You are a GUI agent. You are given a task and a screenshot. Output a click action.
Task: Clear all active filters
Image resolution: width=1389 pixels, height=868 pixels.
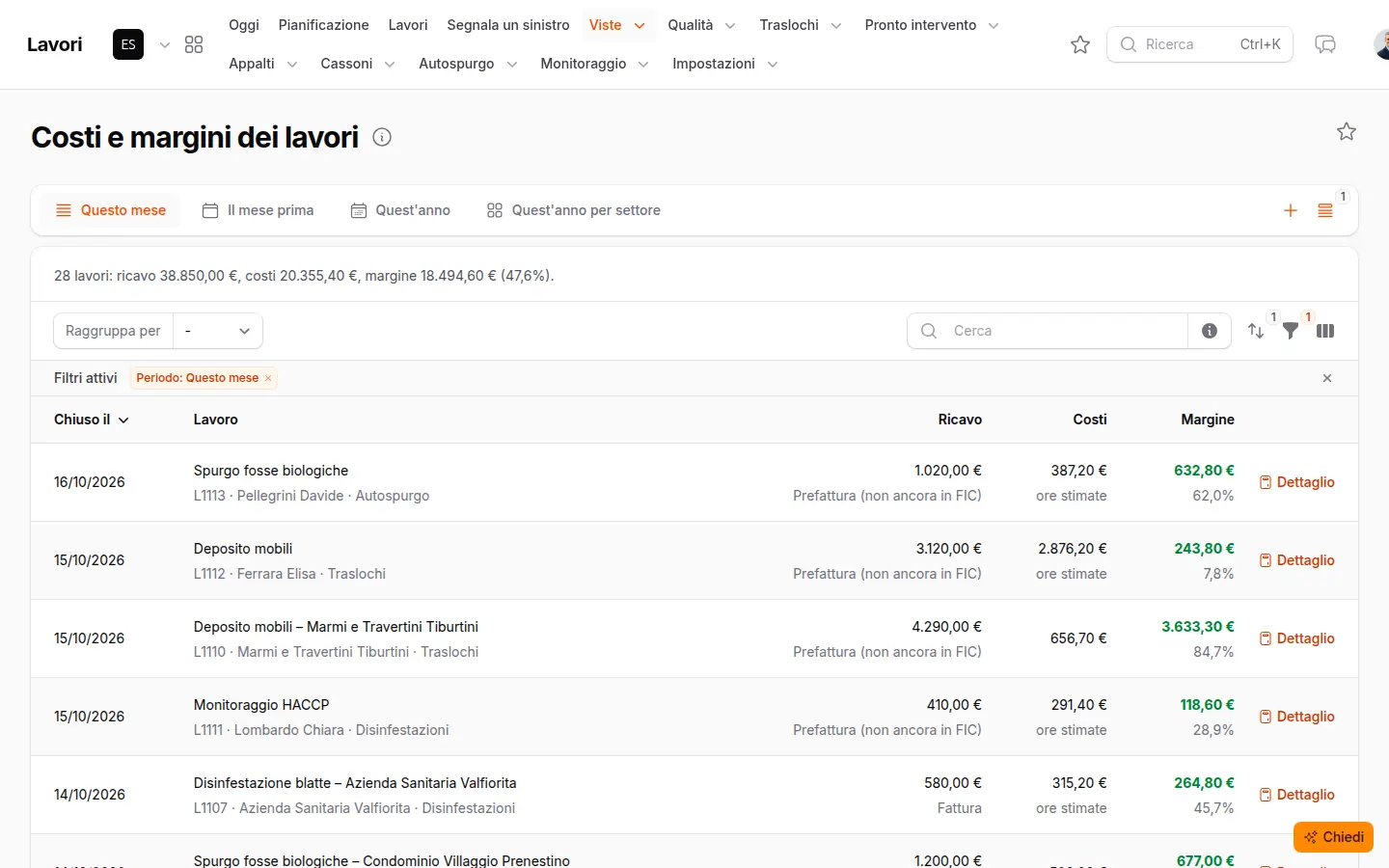(1327, 378)
